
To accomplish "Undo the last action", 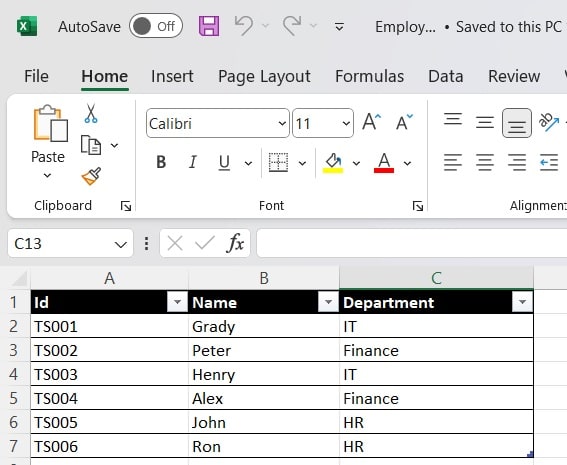I will click(x=244, y=26).
